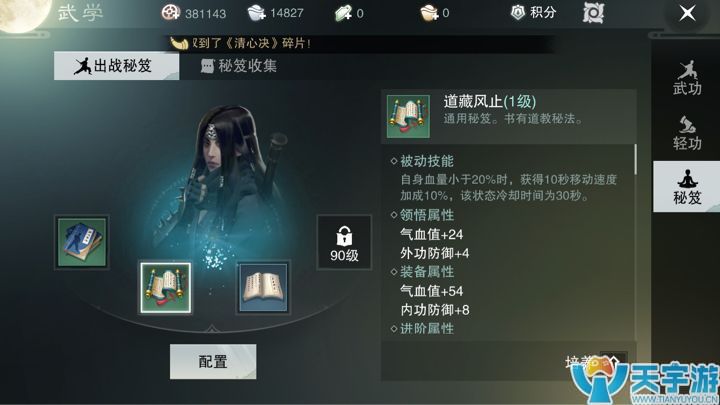The height and width of the screenshot is (405, 720).
Task: Open the 轻功 sidebar section
Action: pyautogui.click(x=686, y=133)
